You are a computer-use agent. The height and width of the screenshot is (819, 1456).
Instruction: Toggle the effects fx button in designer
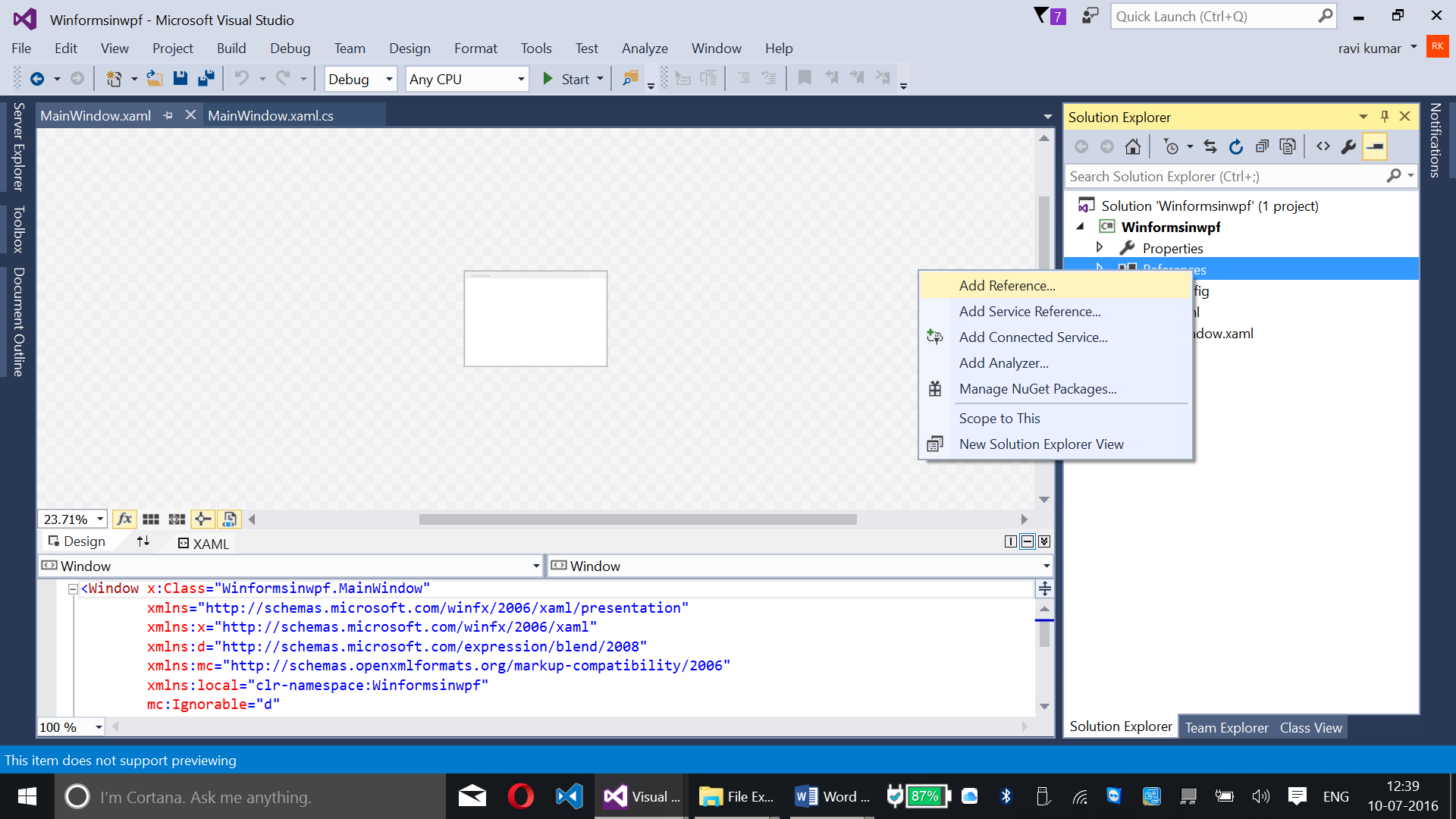tap(124, 519)
